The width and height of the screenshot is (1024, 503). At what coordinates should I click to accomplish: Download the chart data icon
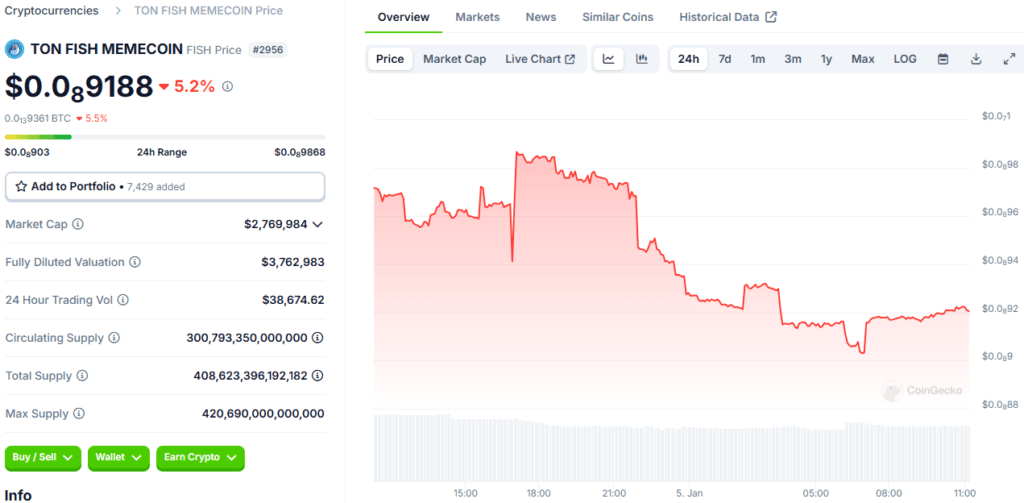click(x=976, y=59)
